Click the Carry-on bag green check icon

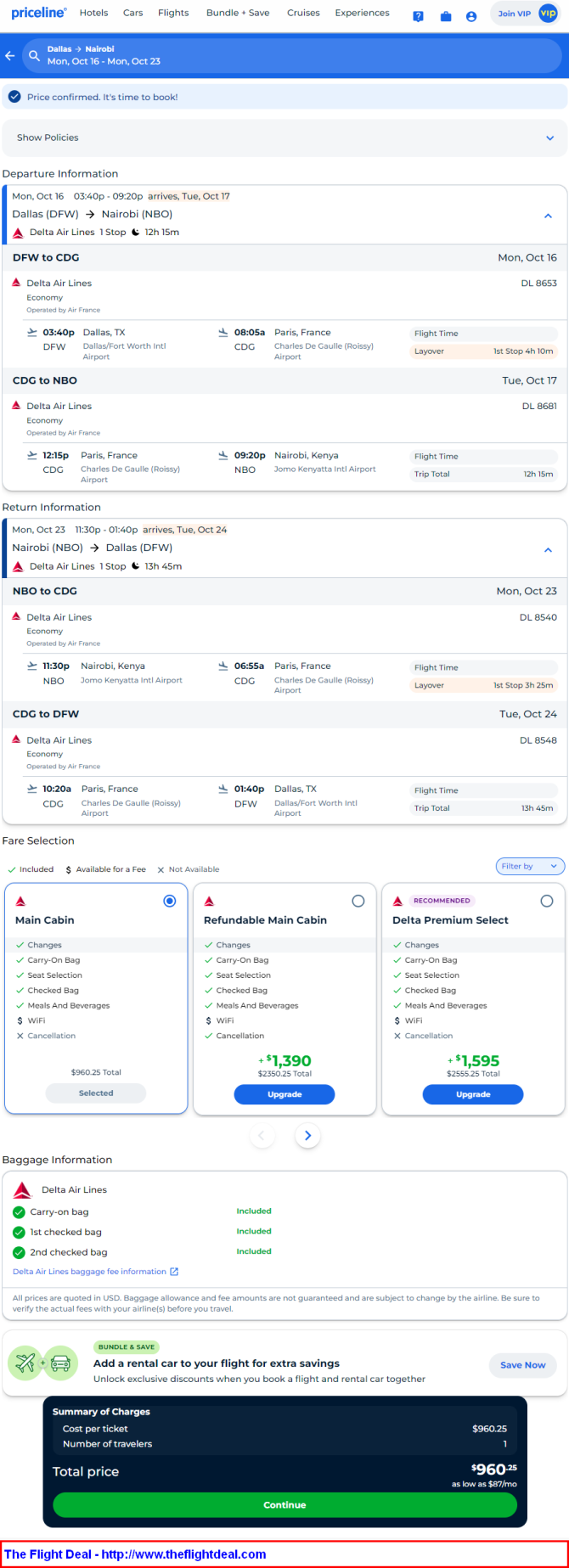19,1212
